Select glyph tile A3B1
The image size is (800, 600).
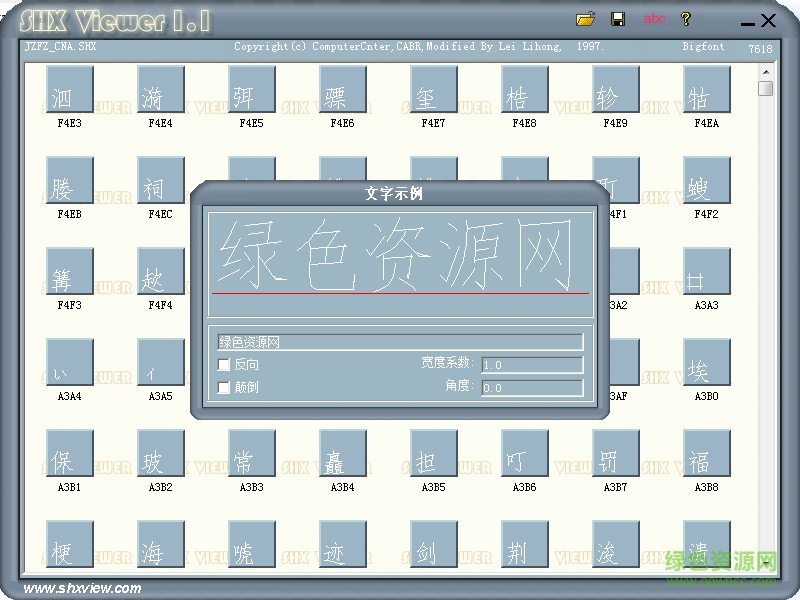point(70,453)
